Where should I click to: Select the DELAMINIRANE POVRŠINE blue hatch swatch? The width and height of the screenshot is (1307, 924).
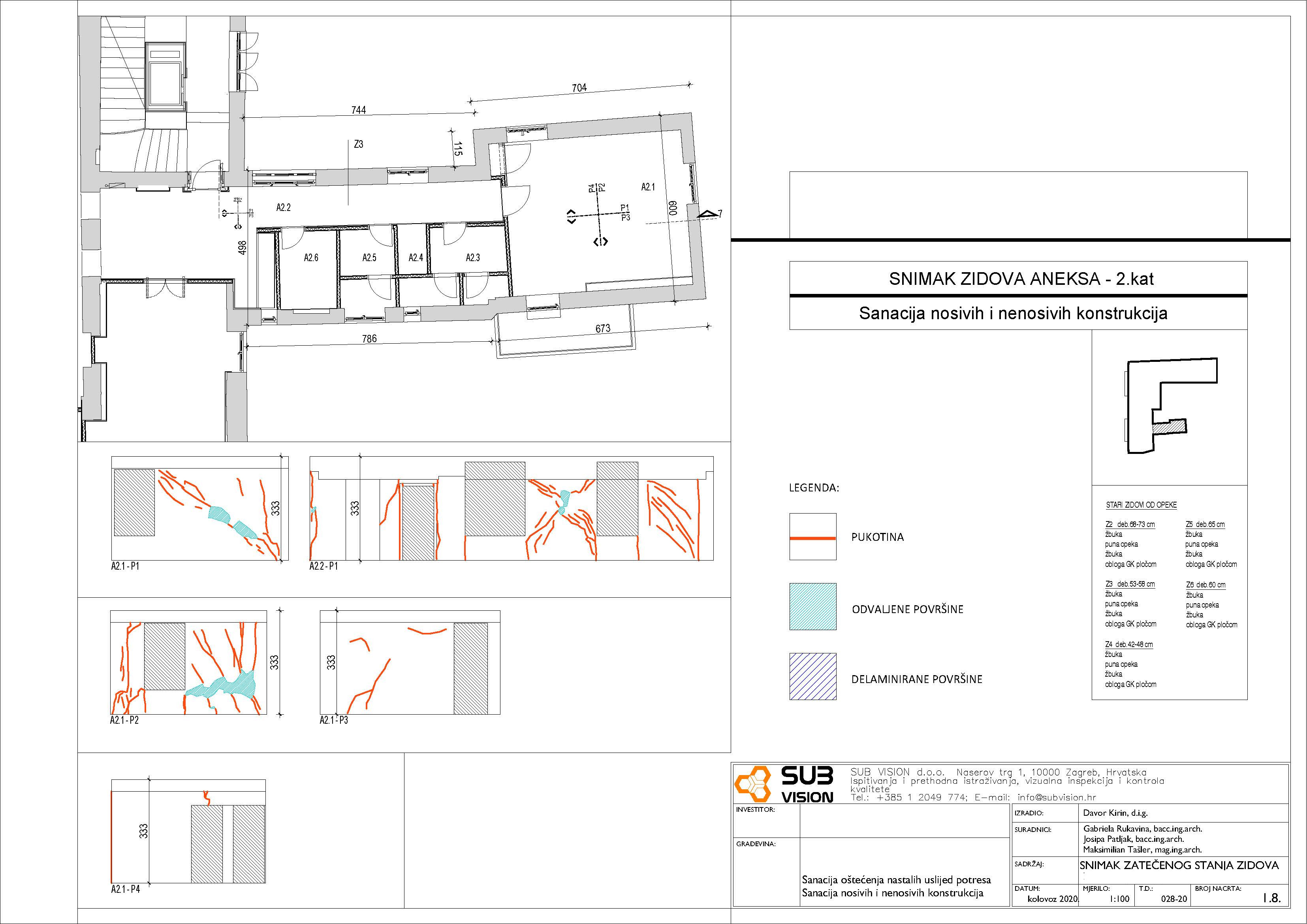812,676
